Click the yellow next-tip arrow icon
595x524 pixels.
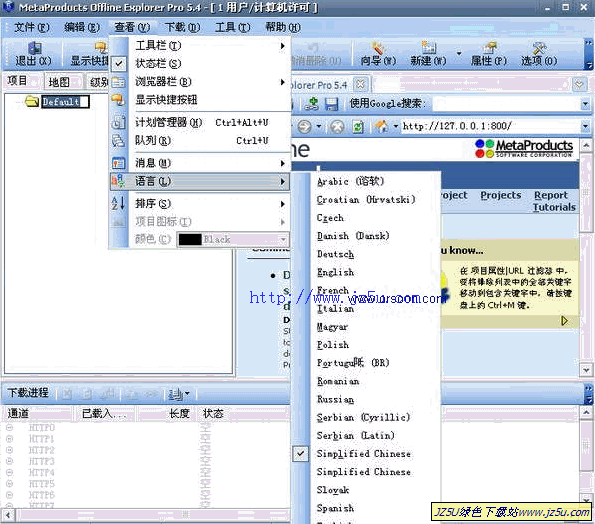565,321
